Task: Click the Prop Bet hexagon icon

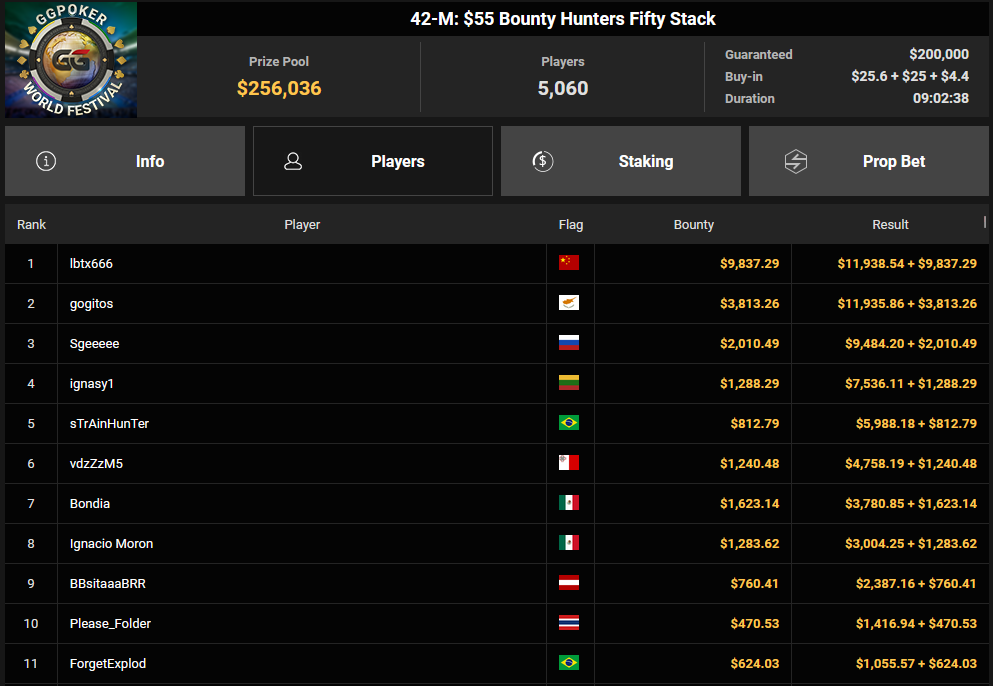Action: 796,161
